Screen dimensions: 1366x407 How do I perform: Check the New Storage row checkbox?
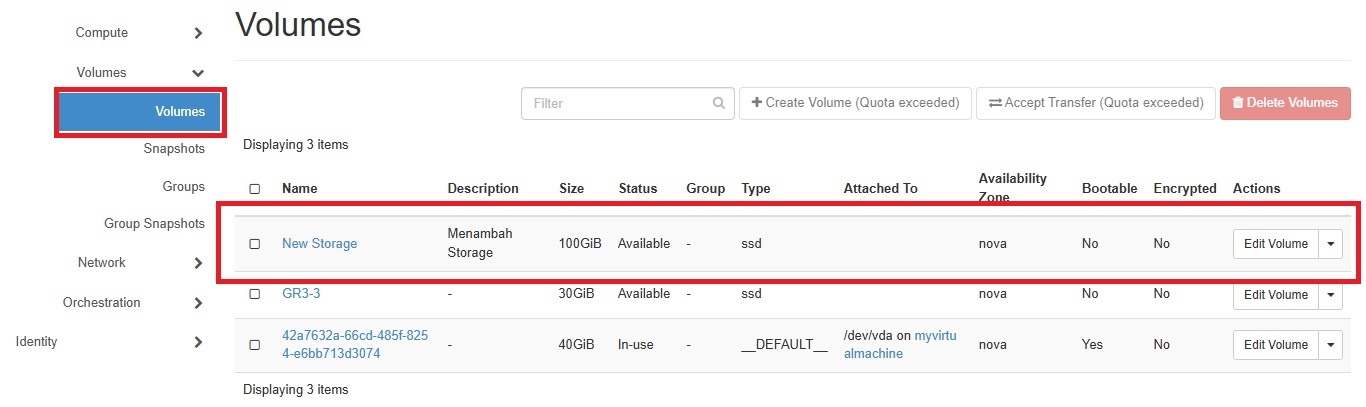tap(254, 244)
